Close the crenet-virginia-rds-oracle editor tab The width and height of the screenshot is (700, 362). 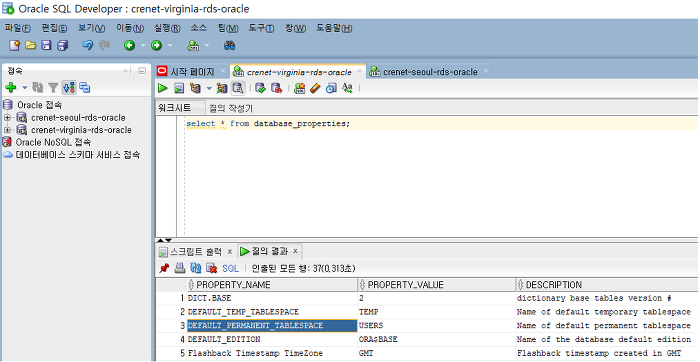click(359, 71)
